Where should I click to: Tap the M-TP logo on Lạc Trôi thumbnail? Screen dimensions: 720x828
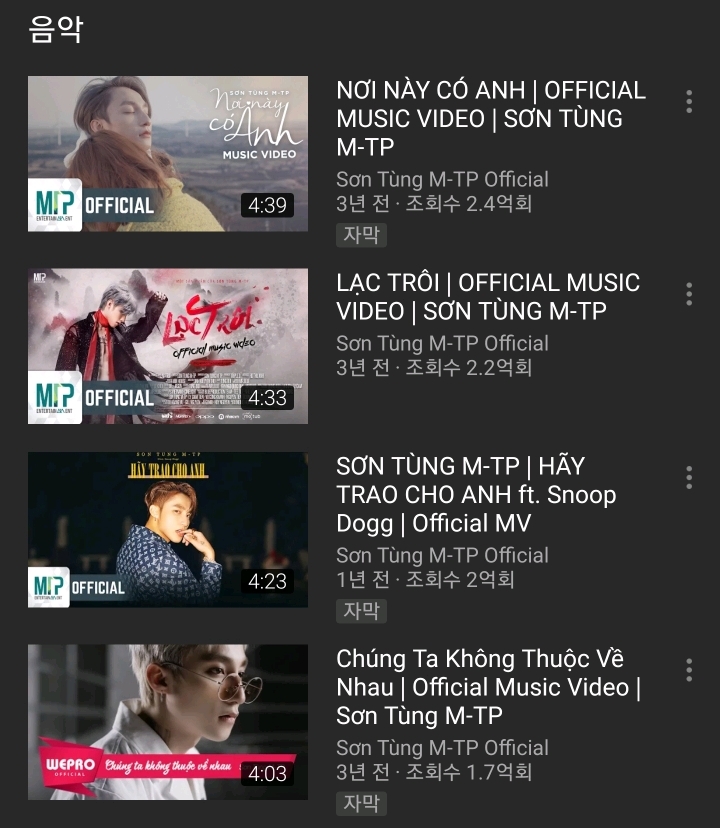(x=55, y=397)
